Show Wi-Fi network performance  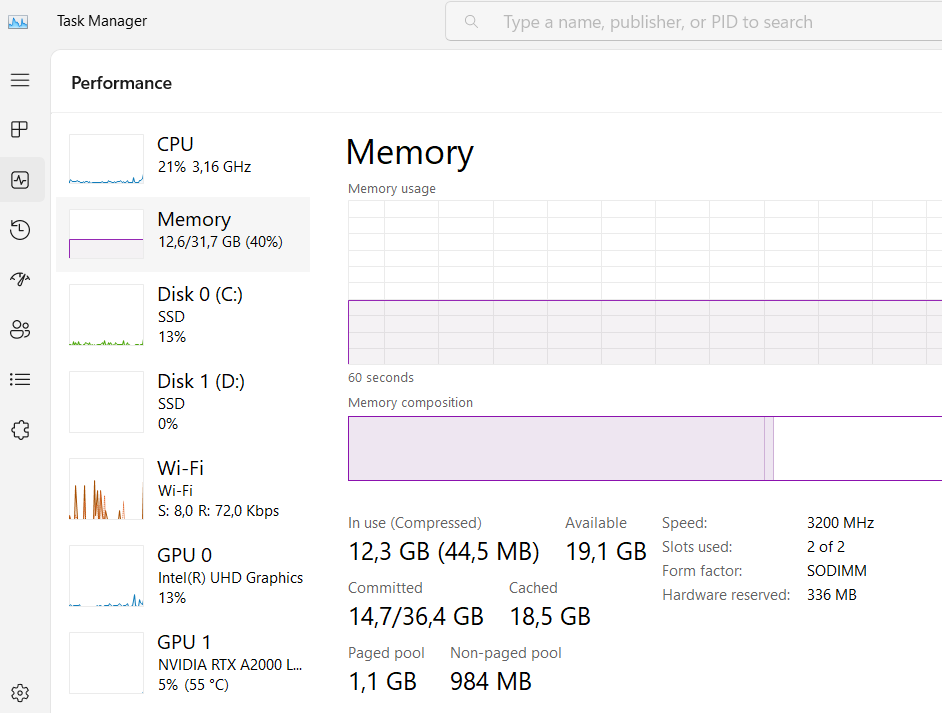[183, 489]
